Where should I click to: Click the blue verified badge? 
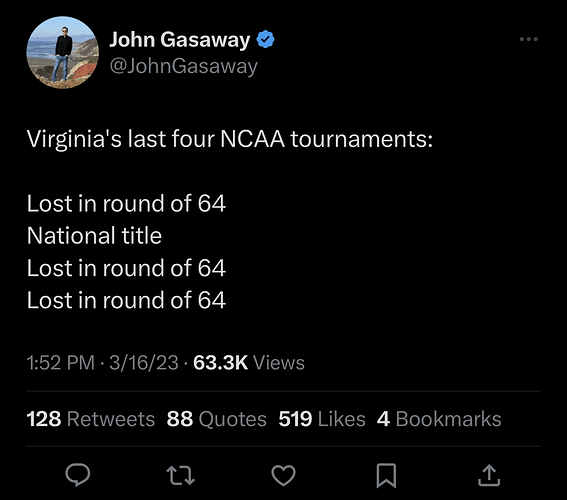click(265, 39)
